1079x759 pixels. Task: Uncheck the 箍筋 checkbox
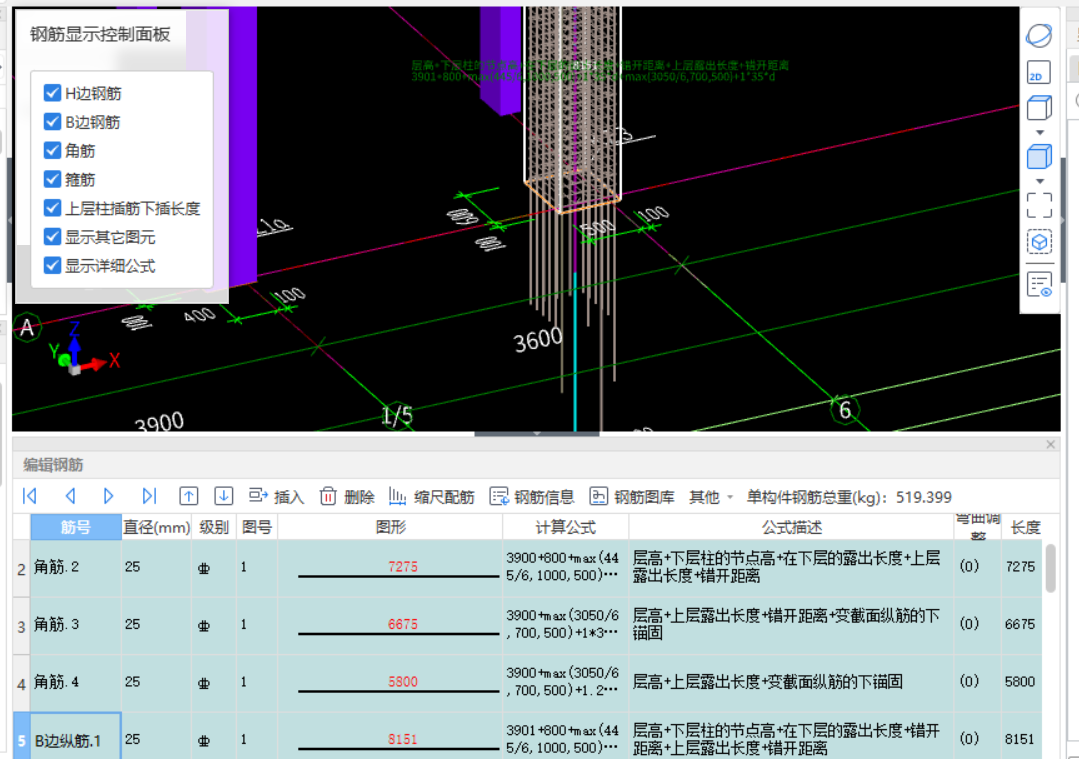coord(52,179)
